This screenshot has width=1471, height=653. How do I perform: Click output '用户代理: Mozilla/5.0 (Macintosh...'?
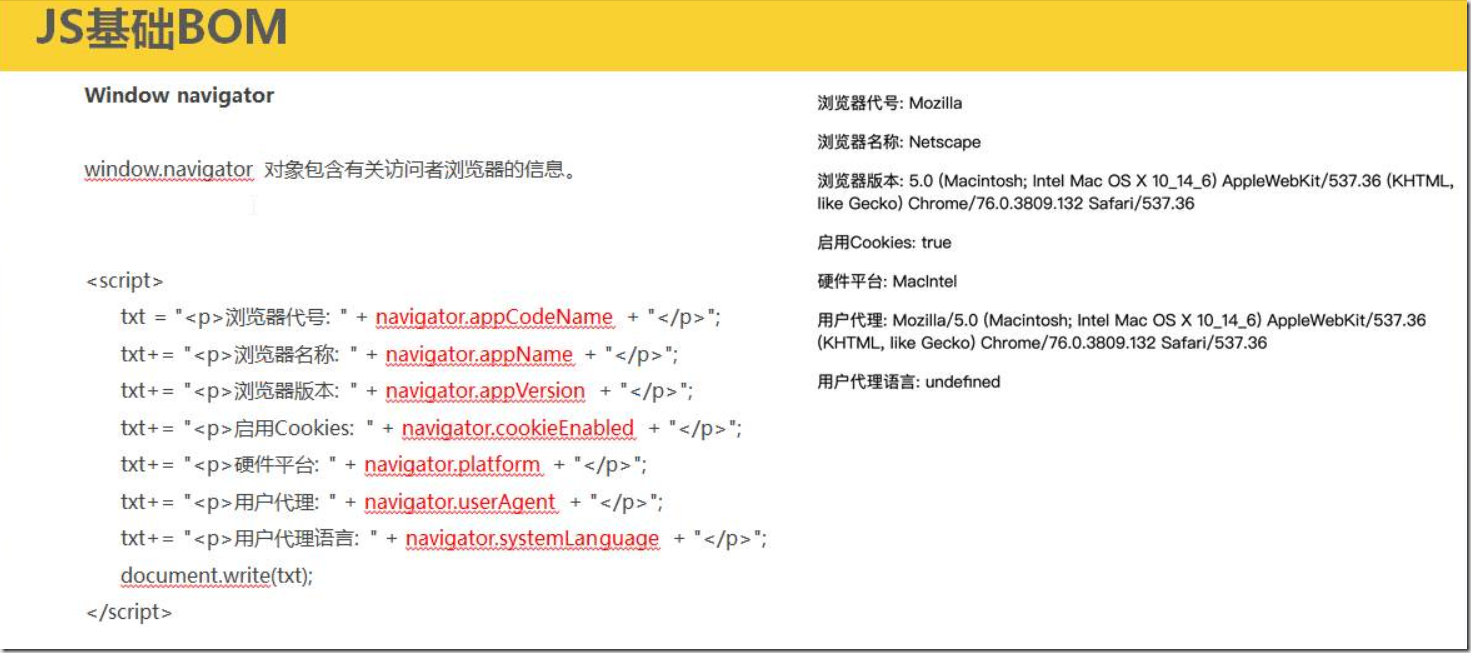point(1121,331)
